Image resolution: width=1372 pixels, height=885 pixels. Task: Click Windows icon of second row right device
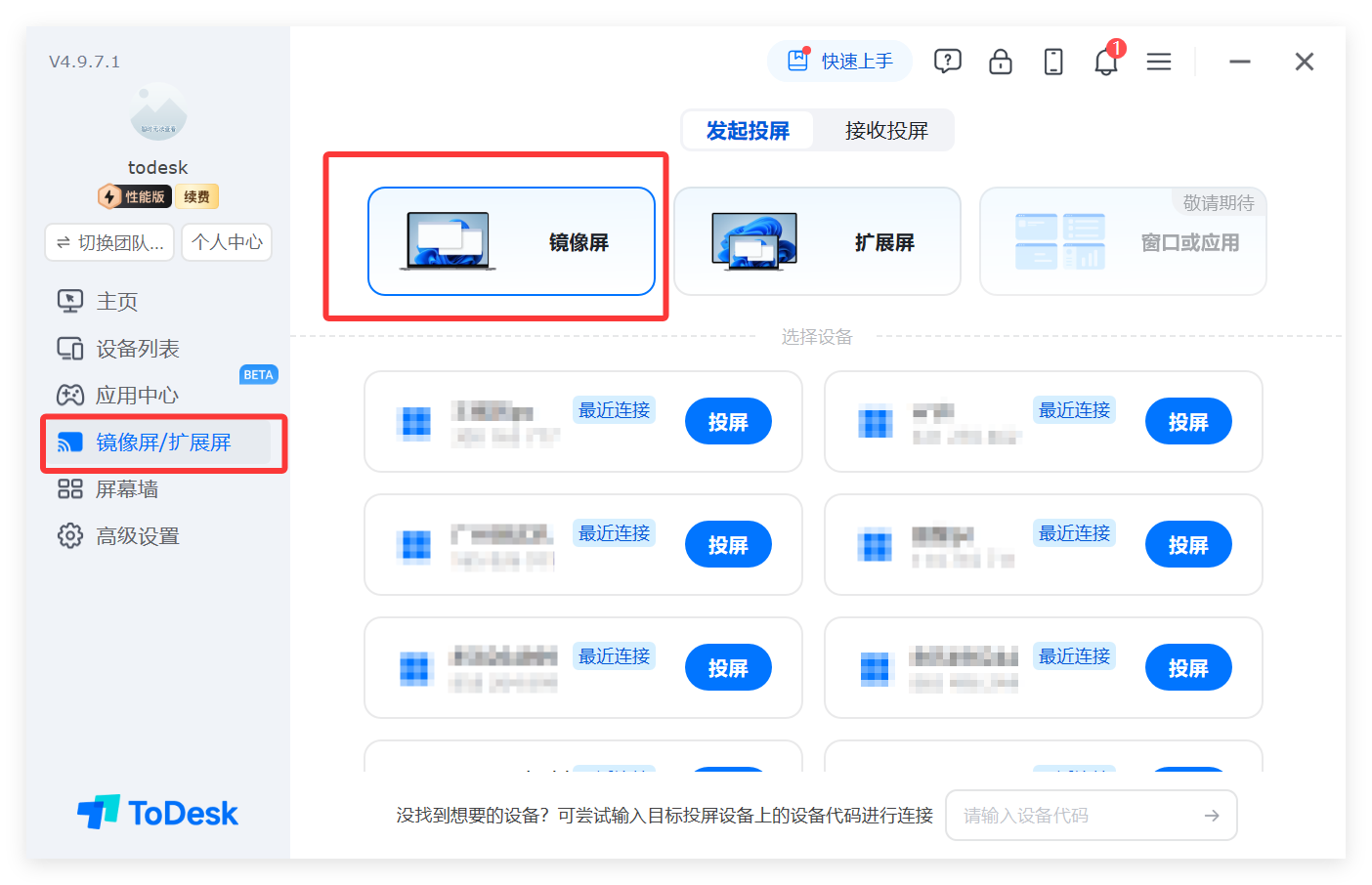pos(875,545)
